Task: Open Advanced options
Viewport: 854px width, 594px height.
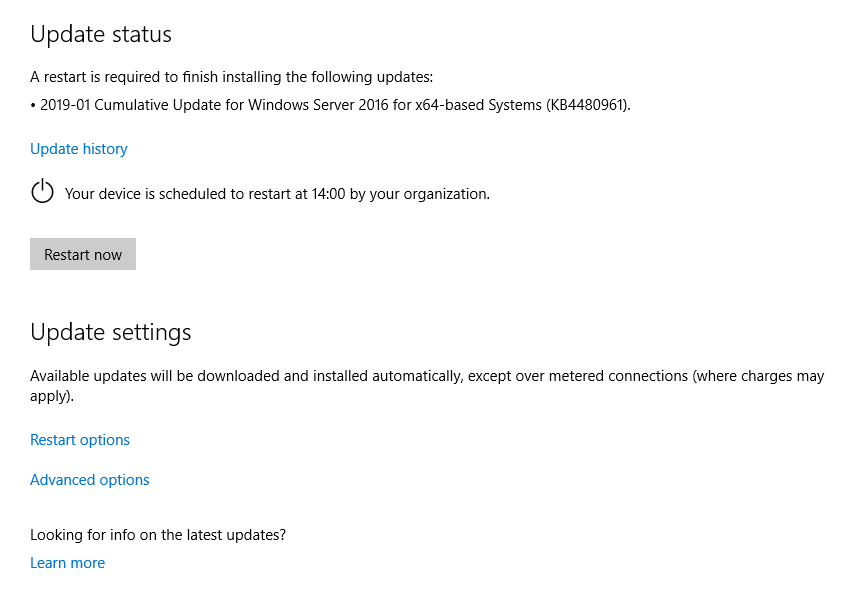Action: pyautogui.click(x=89, y=480)
